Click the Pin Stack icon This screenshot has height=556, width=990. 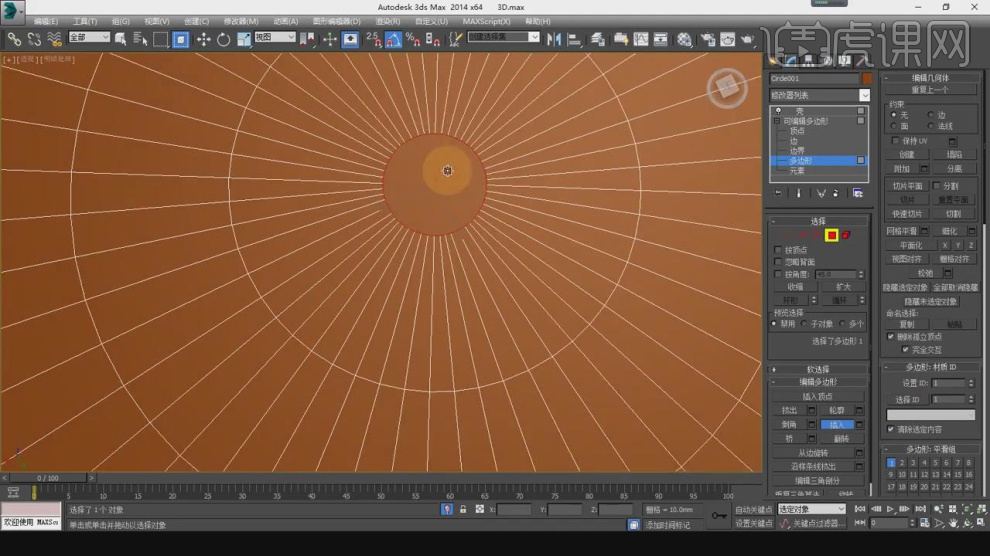pos(778,193)
